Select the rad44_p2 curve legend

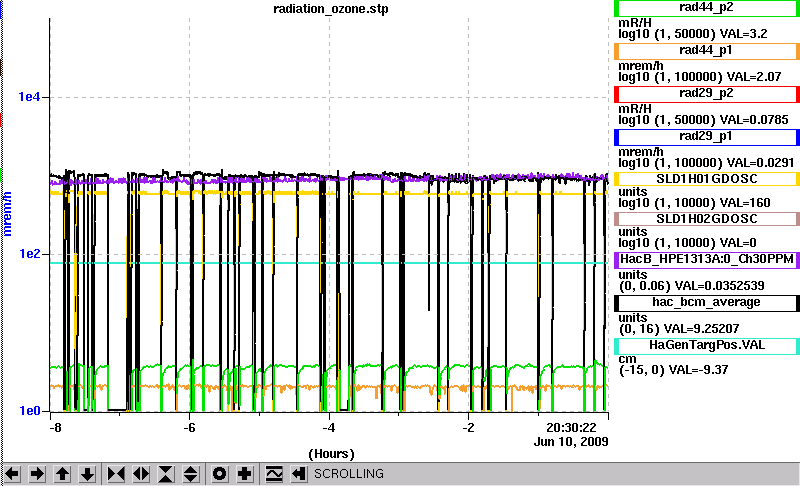707,8
